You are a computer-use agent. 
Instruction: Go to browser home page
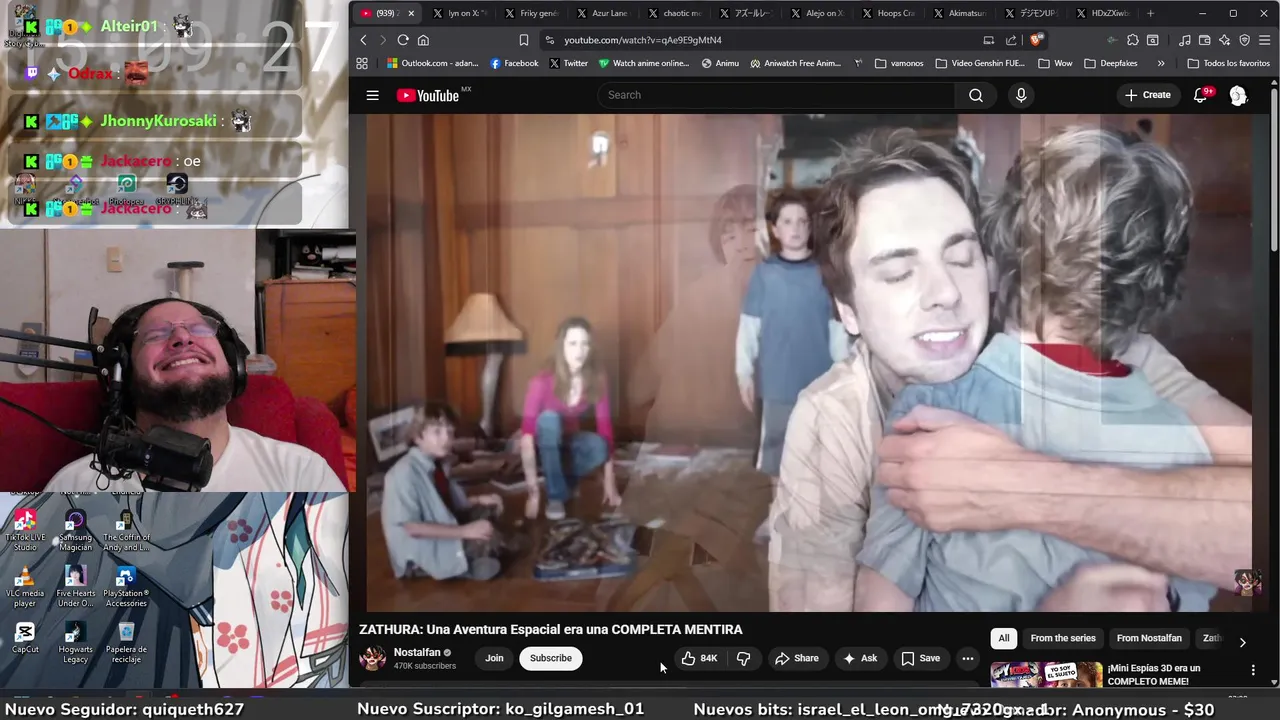pos(423,40)
